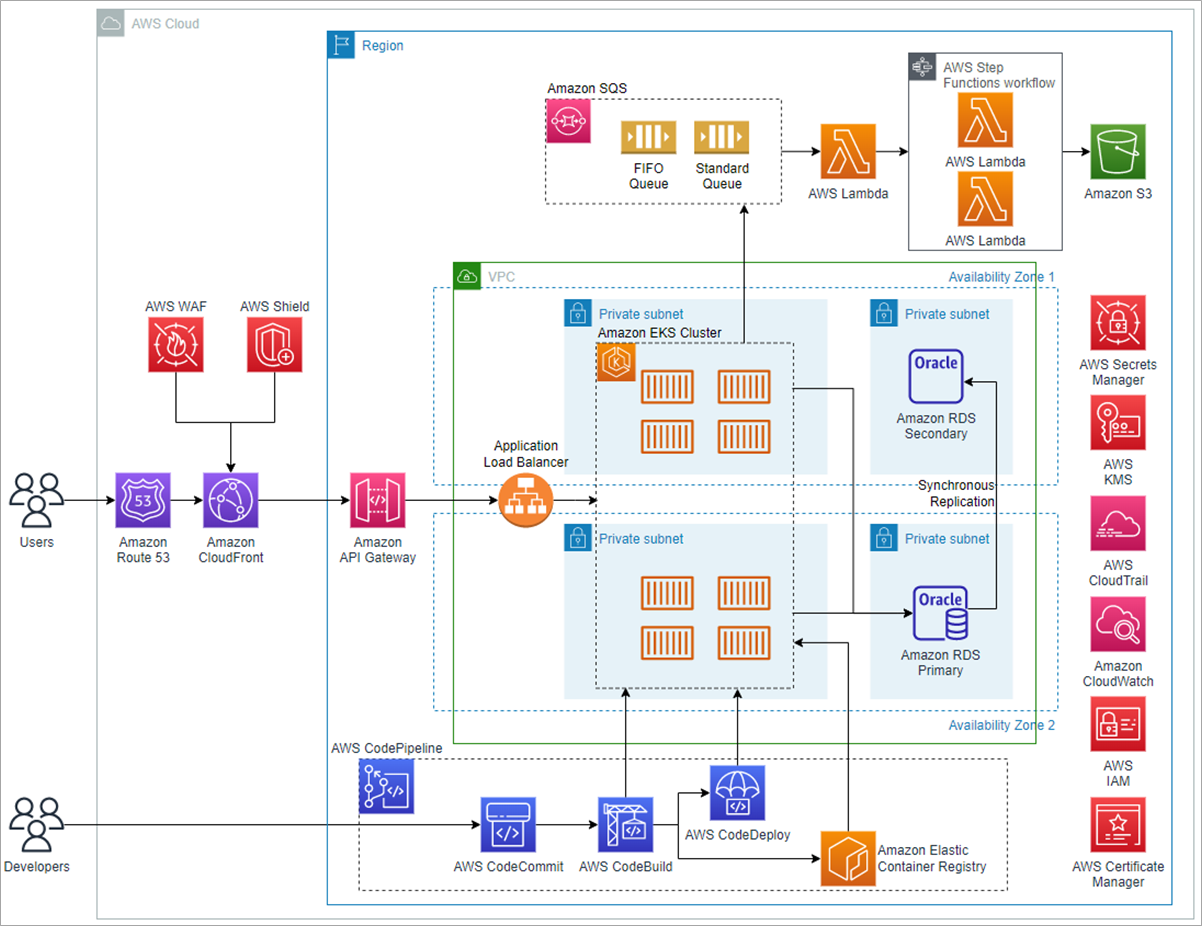Select the AWS CodeDeploy icon
Viewport: 1202px width, 926px height.
pyautogui.click(x=737, y=793)
